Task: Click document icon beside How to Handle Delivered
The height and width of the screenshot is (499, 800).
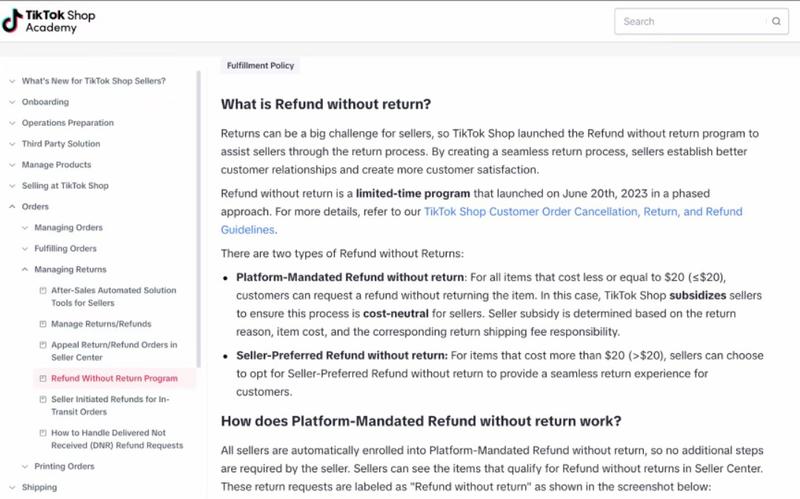Action: [x=43, y=433]
